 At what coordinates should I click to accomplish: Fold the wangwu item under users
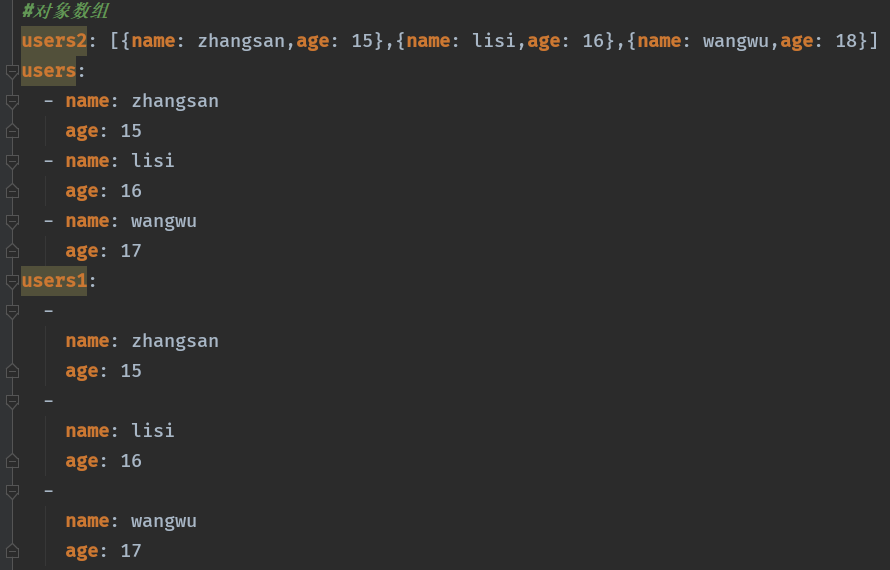pyautogui.click(x=12, y=221)
